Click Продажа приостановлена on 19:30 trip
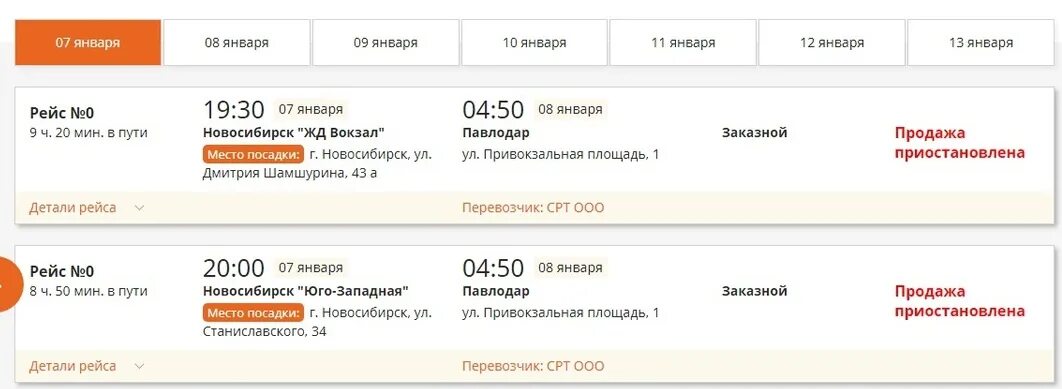This screenshot has height=389, width=1062. click(x=960, y=143)
